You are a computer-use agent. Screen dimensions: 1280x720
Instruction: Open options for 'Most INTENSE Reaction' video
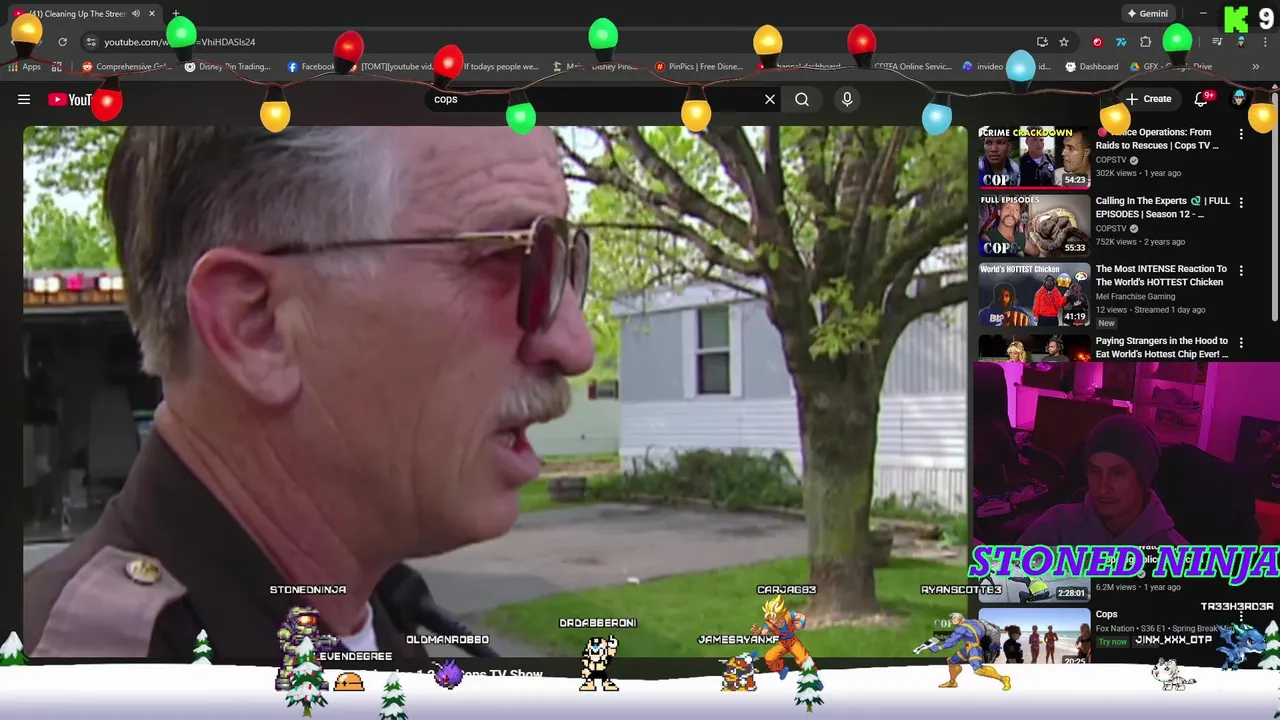(x=1241, y=270)
